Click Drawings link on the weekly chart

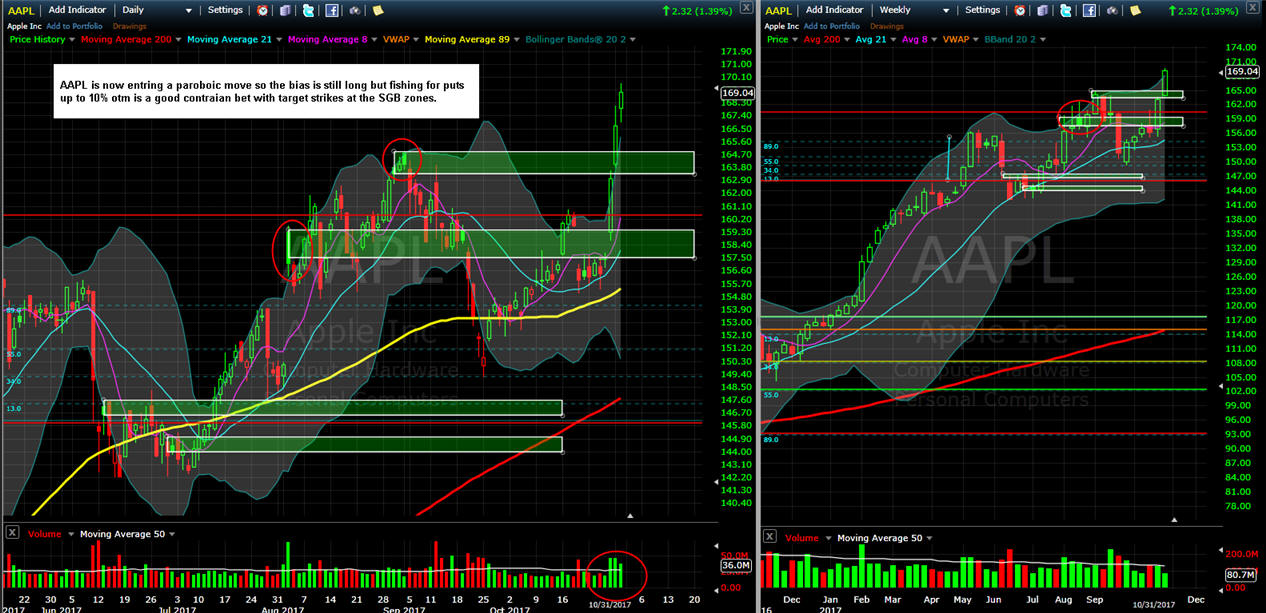click(x=886, y=26)
